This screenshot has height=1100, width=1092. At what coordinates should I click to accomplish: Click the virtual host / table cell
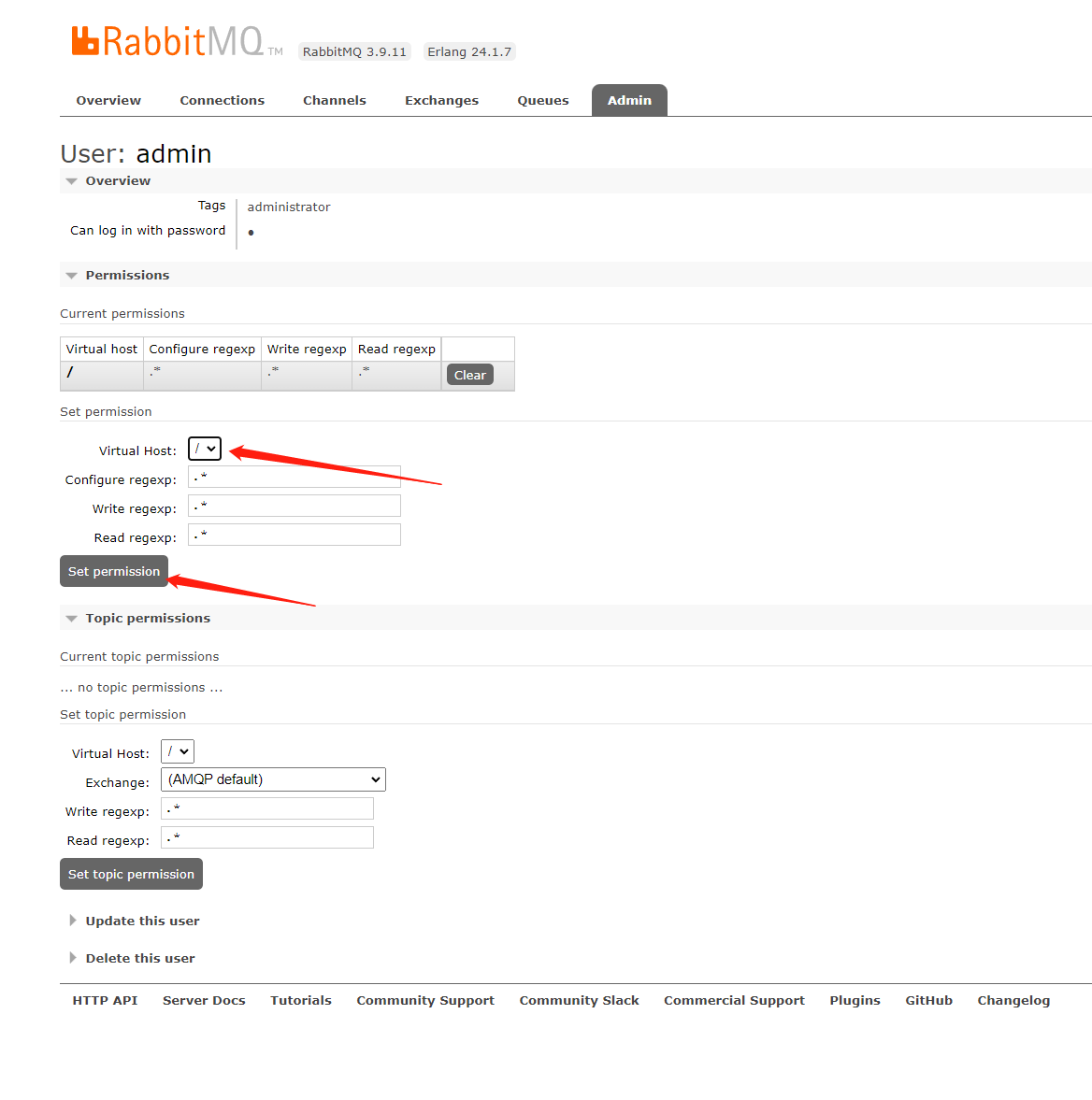tap(102, 376)
